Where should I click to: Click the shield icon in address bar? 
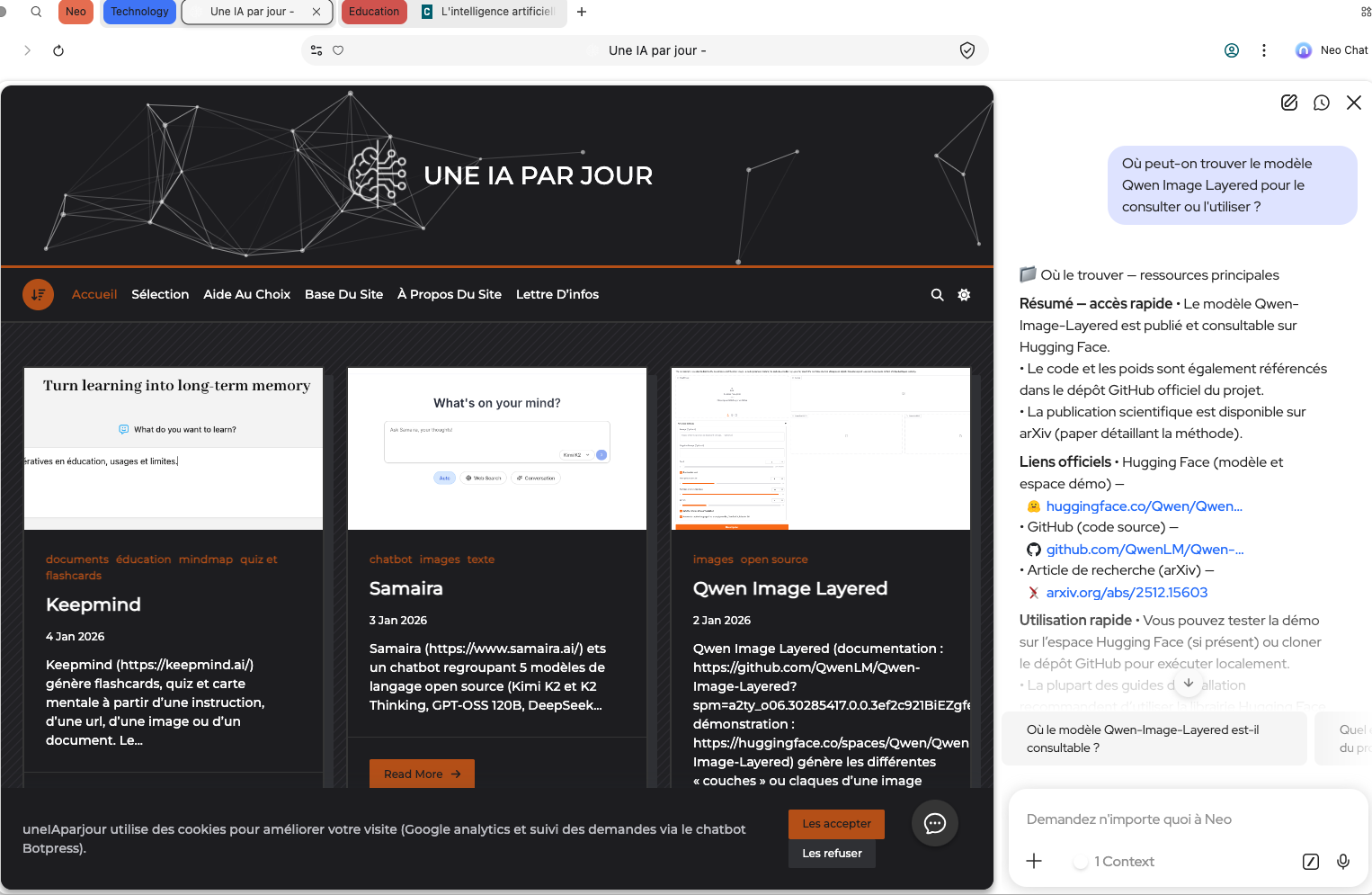tap(967, 50)
